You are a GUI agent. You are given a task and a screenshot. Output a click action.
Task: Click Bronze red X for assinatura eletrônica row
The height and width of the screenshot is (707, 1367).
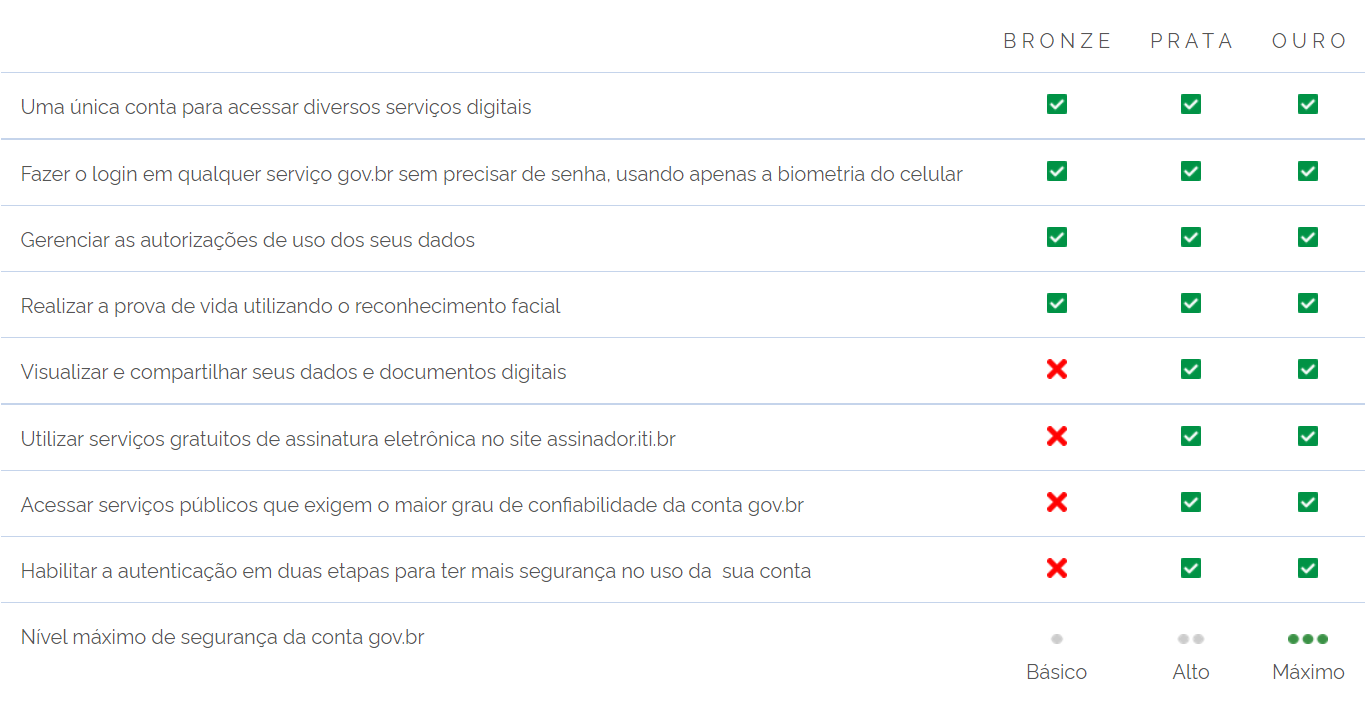(1057, 435)
